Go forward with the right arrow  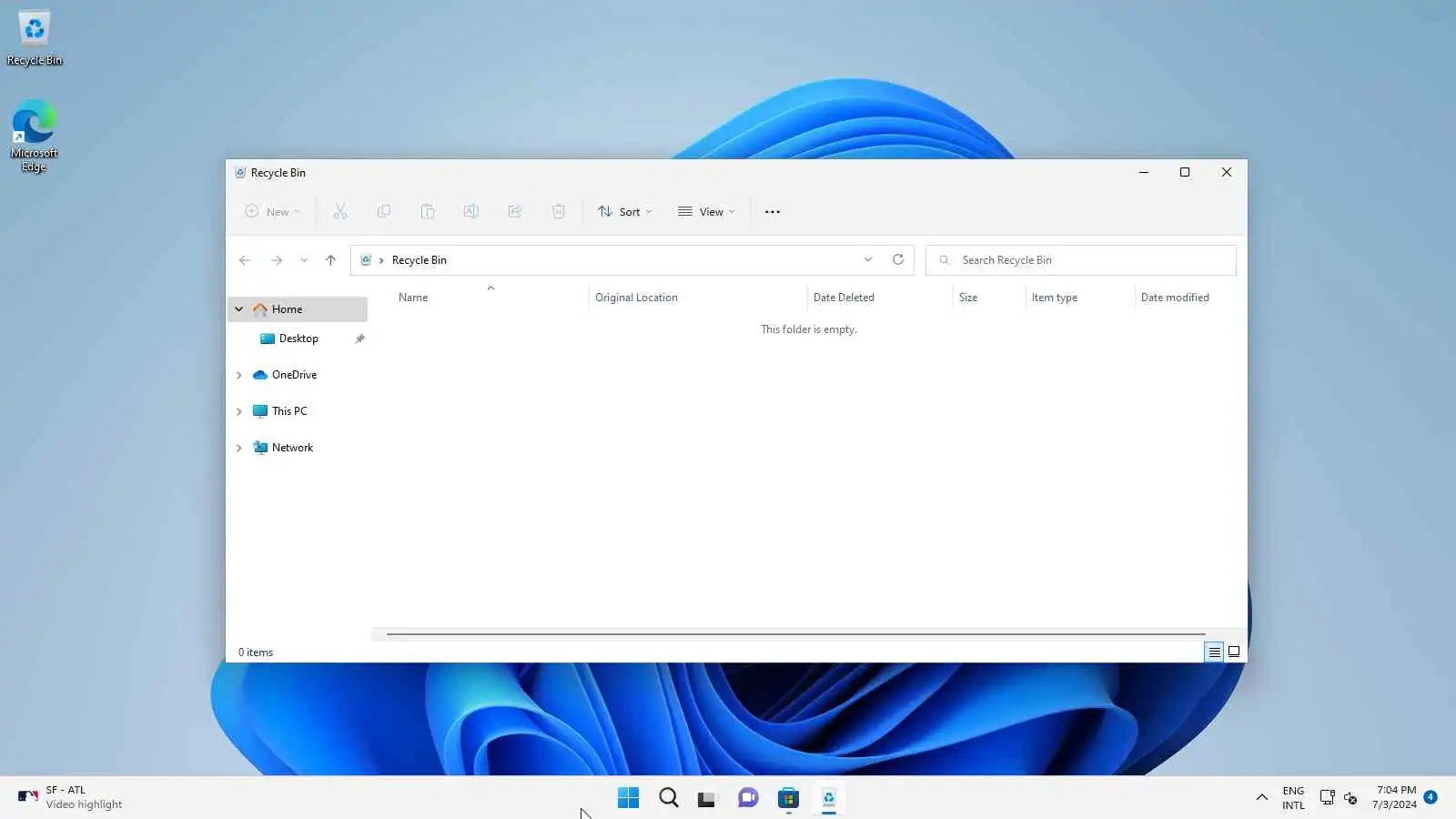(277, 260)
